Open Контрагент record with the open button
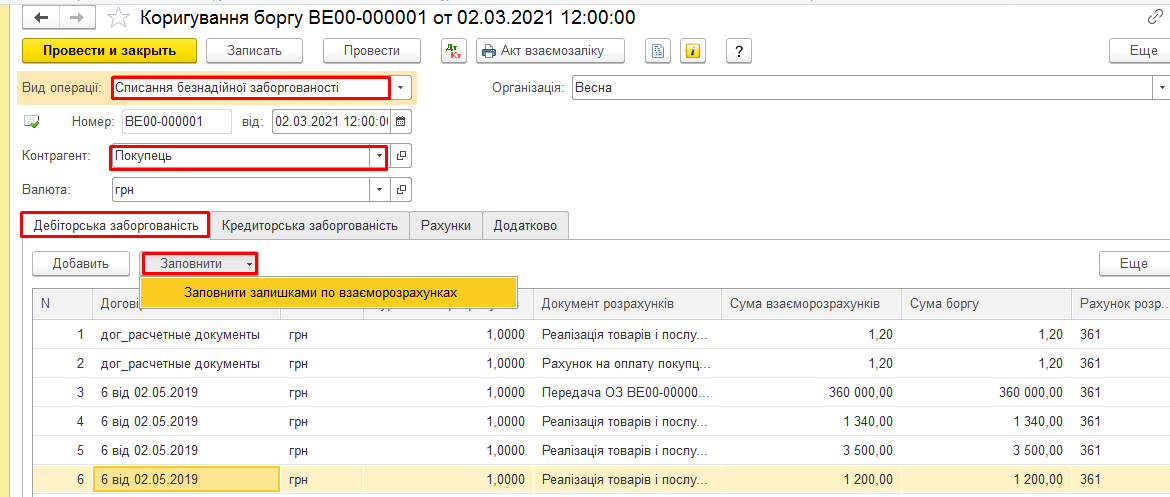This screenshot has height=497, width=1170. pos(401,156)
